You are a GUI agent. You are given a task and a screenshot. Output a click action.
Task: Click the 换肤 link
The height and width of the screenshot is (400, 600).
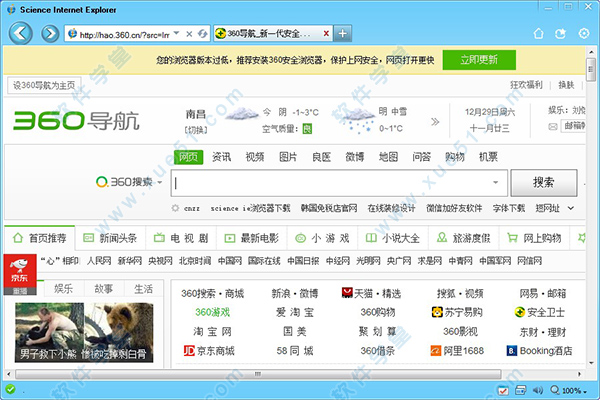click(566, 85)
